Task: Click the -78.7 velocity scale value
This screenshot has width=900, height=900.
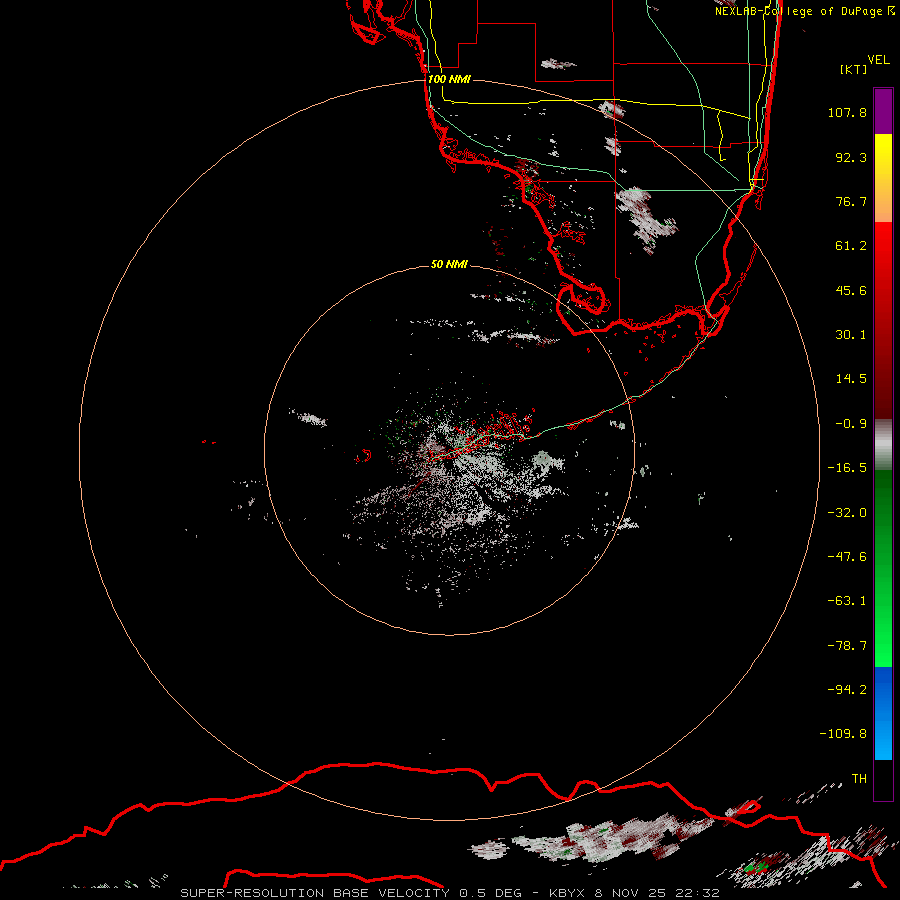Action: 847,646
